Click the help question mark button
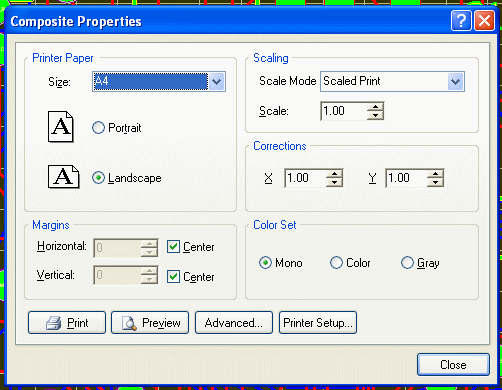This screenshot has width=502, height=390. point(461,21)
